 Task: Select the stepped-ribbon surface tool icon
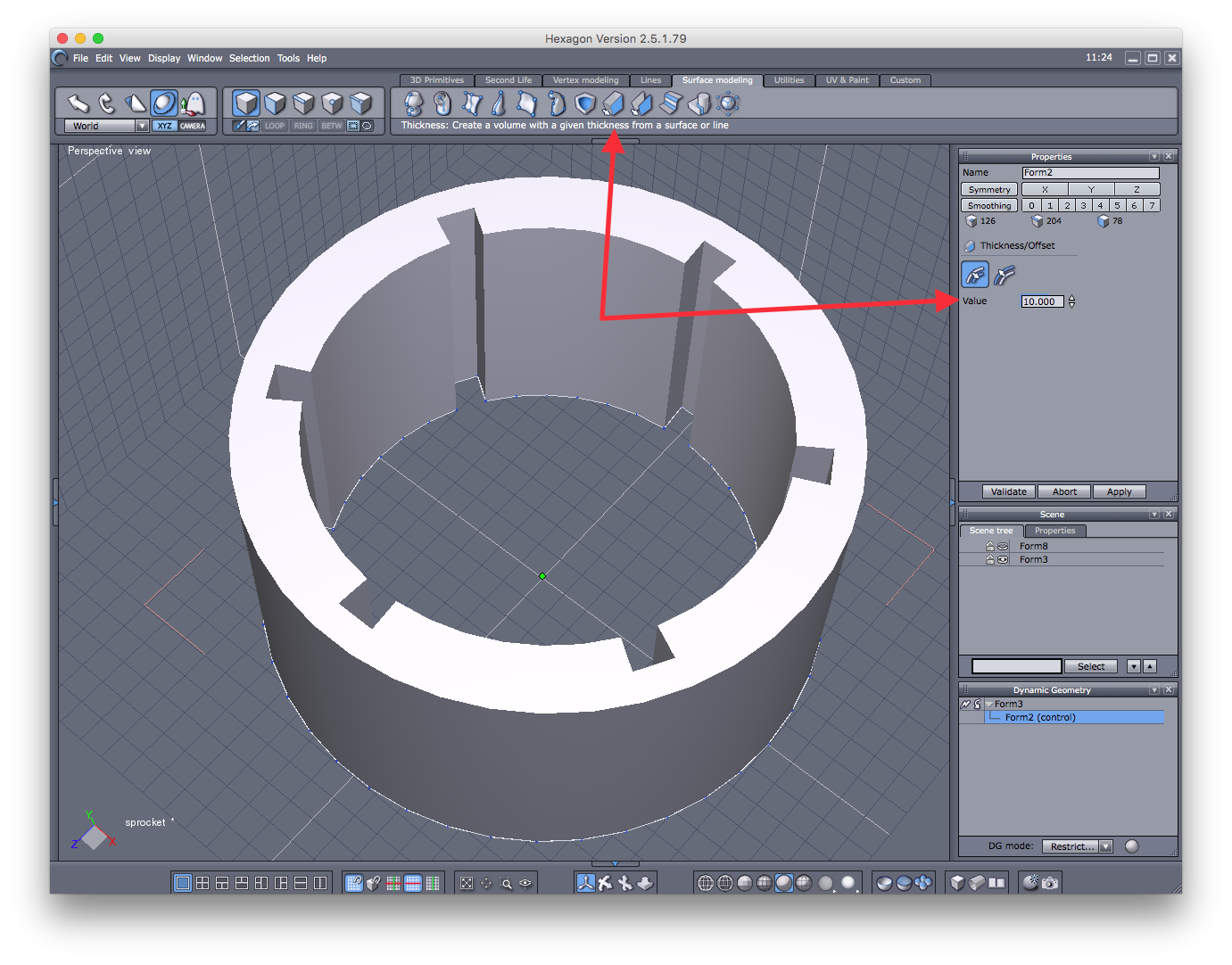[670, 103]
